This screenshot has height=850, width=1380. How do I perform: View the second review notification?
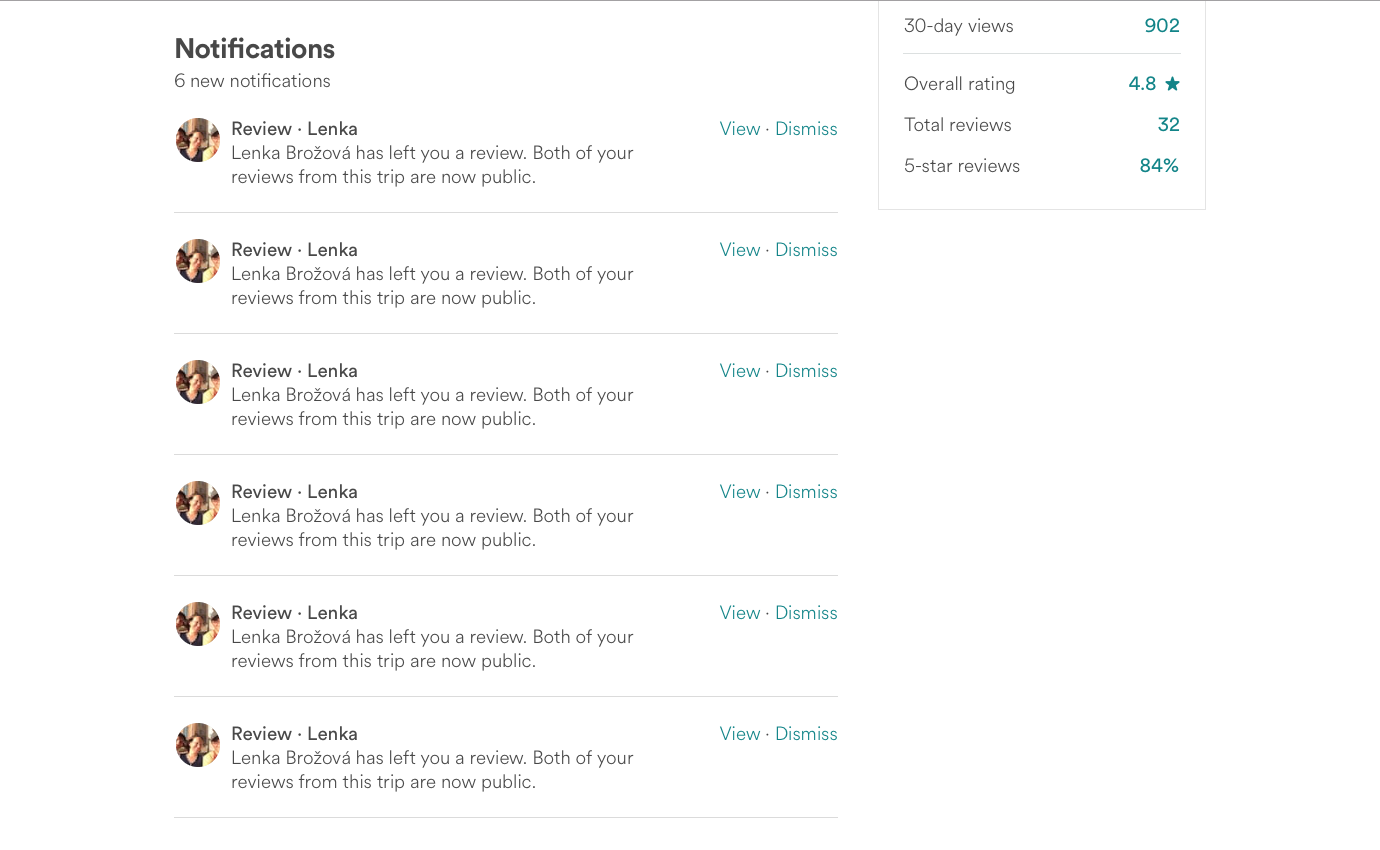pyautogui.click(x=740, y=250)
